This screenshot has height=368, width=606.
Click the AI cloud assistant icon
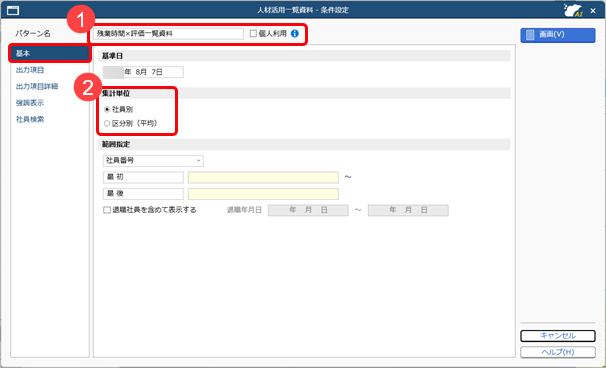[x=573, y=10]
